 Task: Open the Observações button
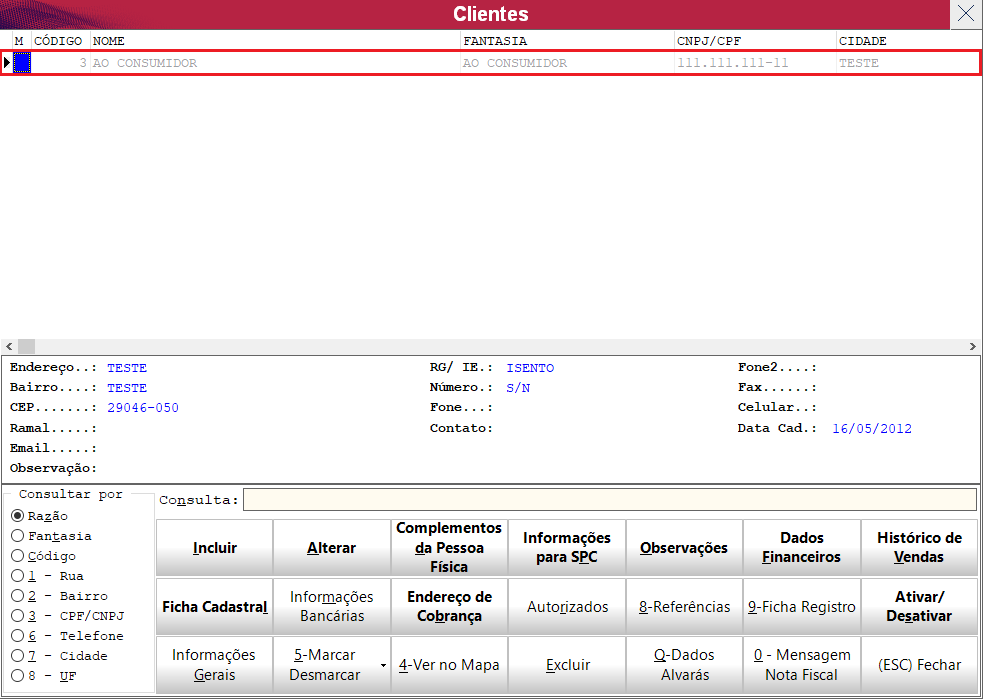point(684,548)
